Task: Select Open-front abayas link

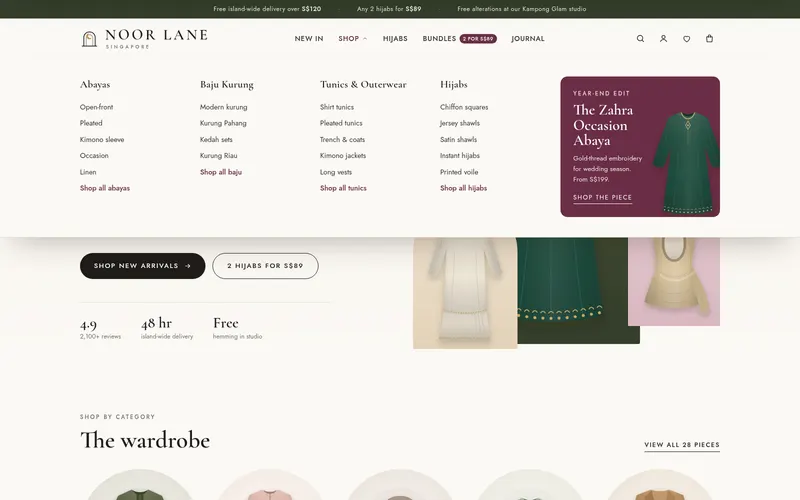Action: point(96,107)
